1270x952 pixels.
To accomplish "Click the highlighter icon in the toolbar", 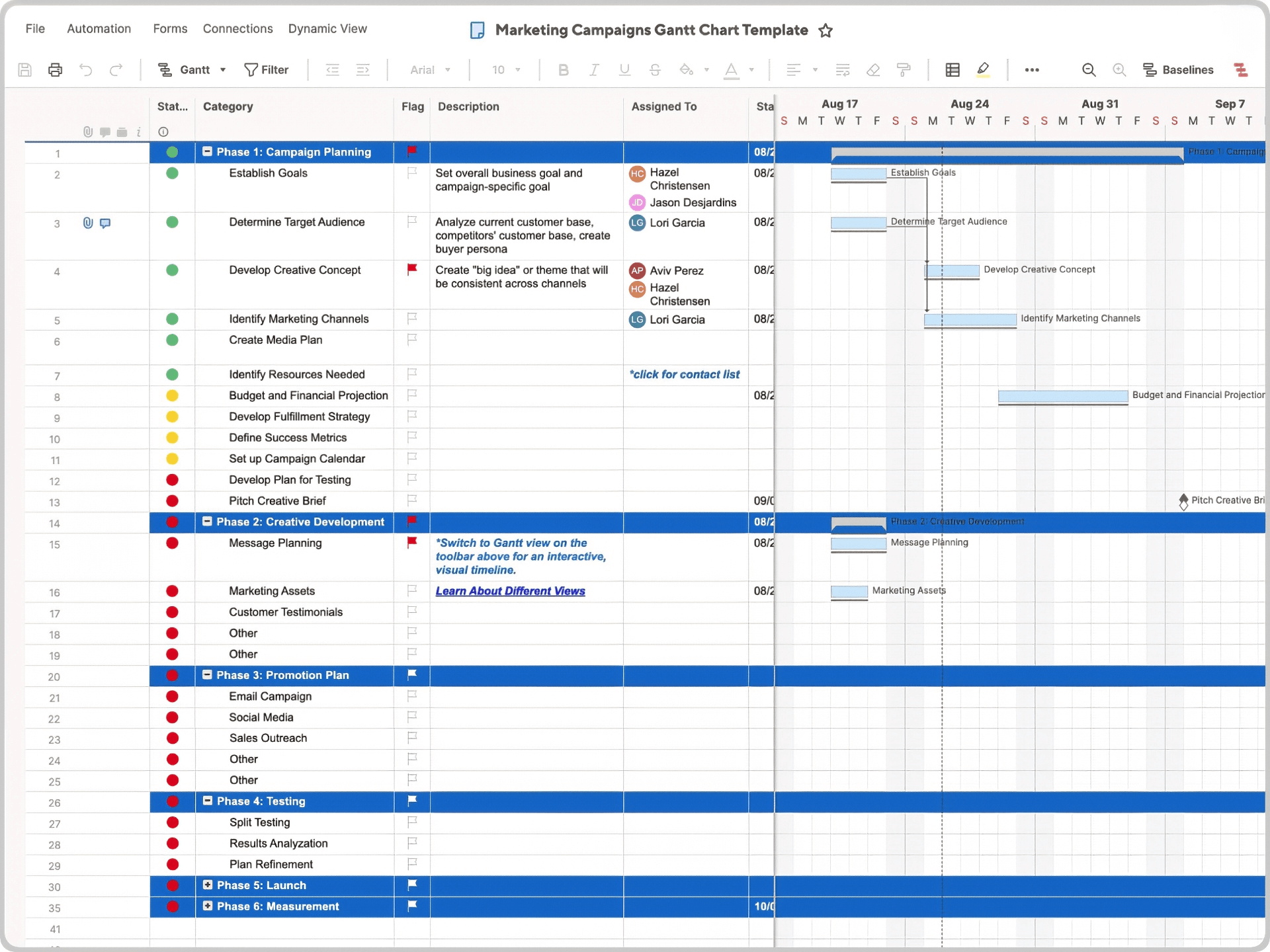I will (983, 69).
